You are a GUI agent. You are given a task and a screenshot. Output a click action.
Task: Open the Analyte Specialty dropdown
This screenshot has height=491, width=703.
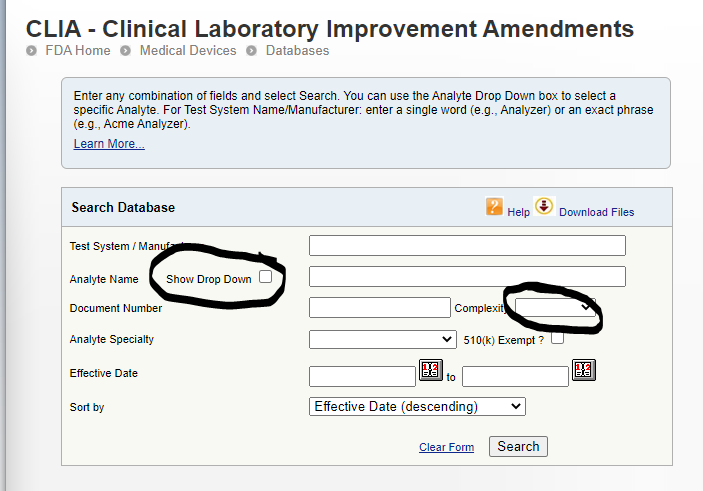pos(382,340)
